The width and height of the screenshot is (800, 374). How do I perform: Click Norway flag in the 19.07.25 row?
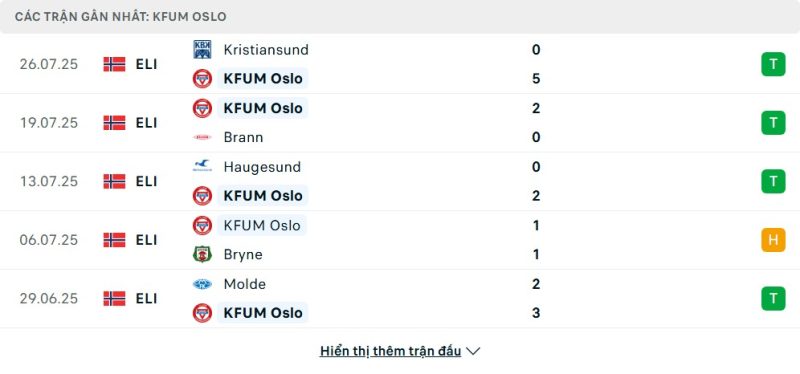coord(114,122)
